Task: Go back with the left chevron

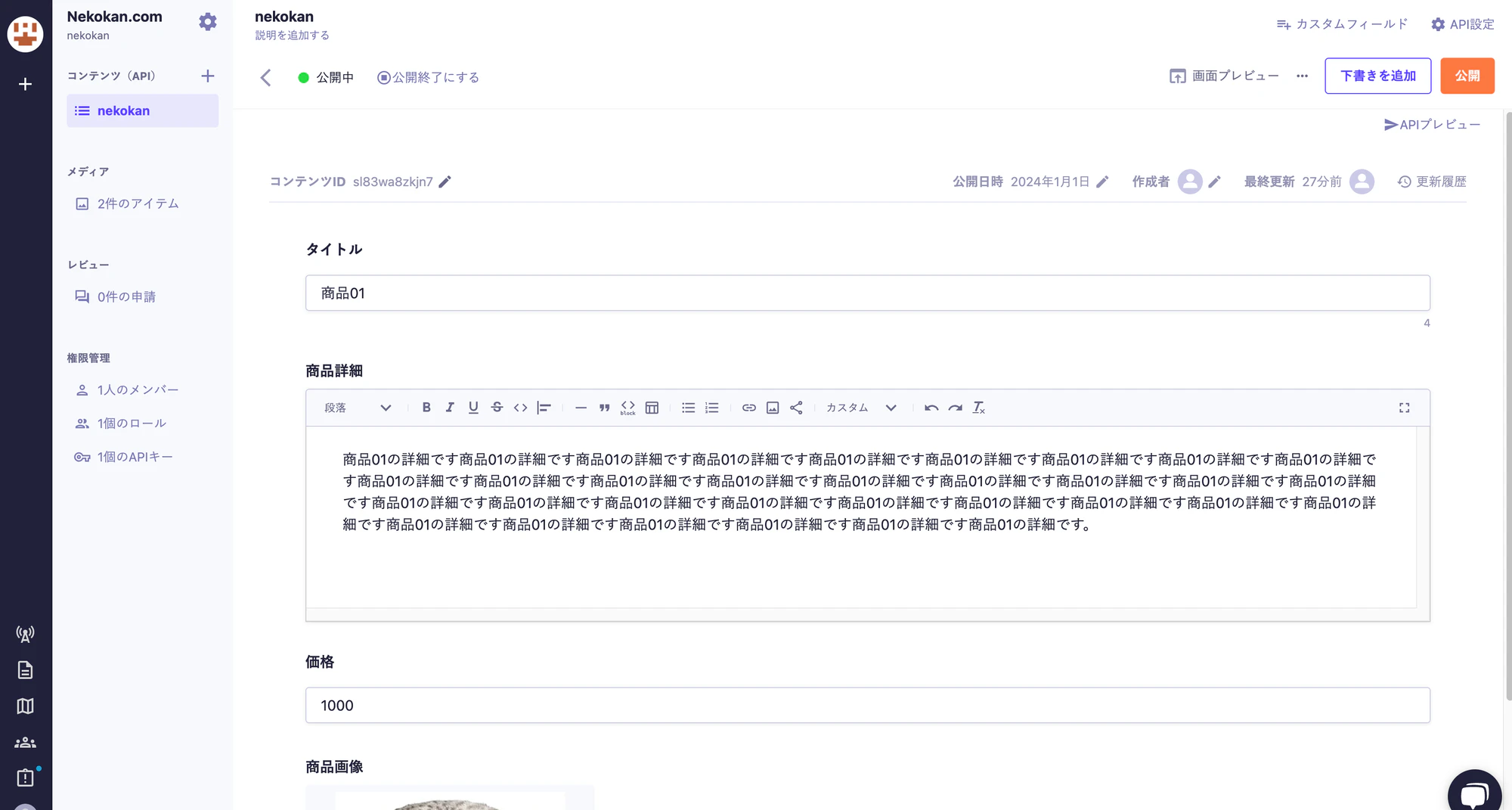Action: pyautogui.click(x=265, y=77)
